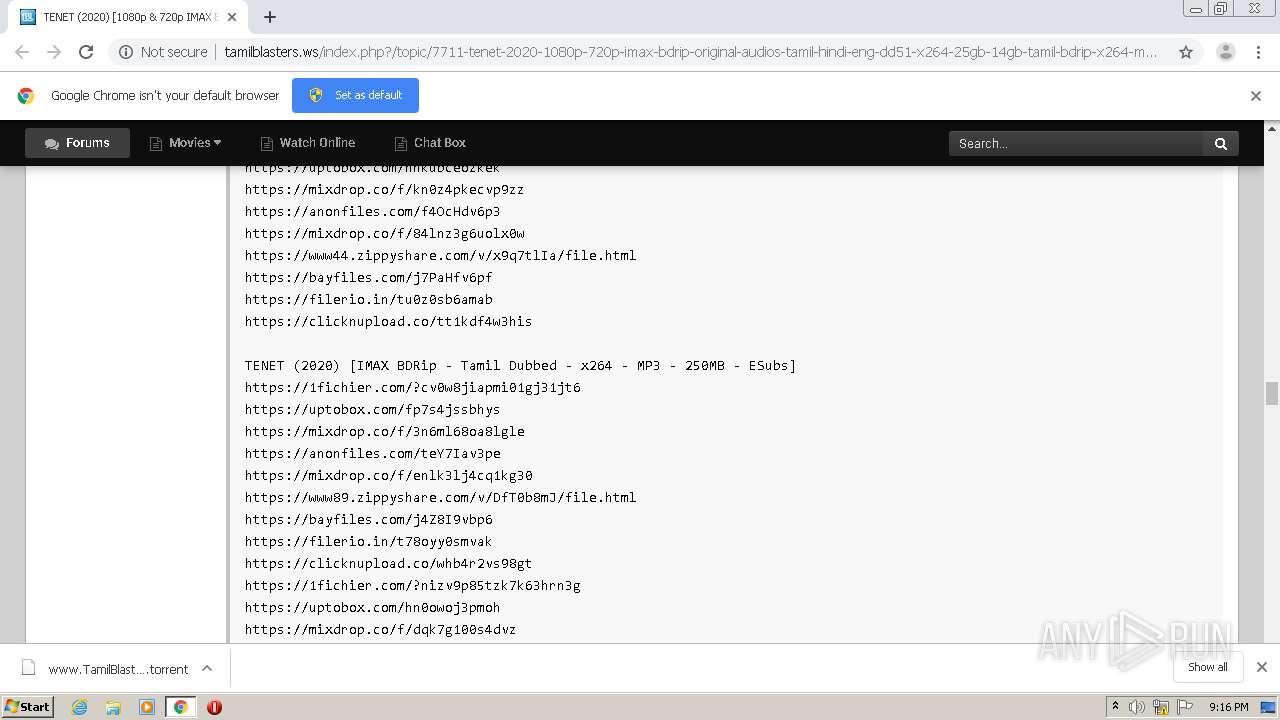Click filerio.in/tu0z0sb6amab link
Image resolution: width=1280 pixels, height=720 pixels.
[368, 299]
